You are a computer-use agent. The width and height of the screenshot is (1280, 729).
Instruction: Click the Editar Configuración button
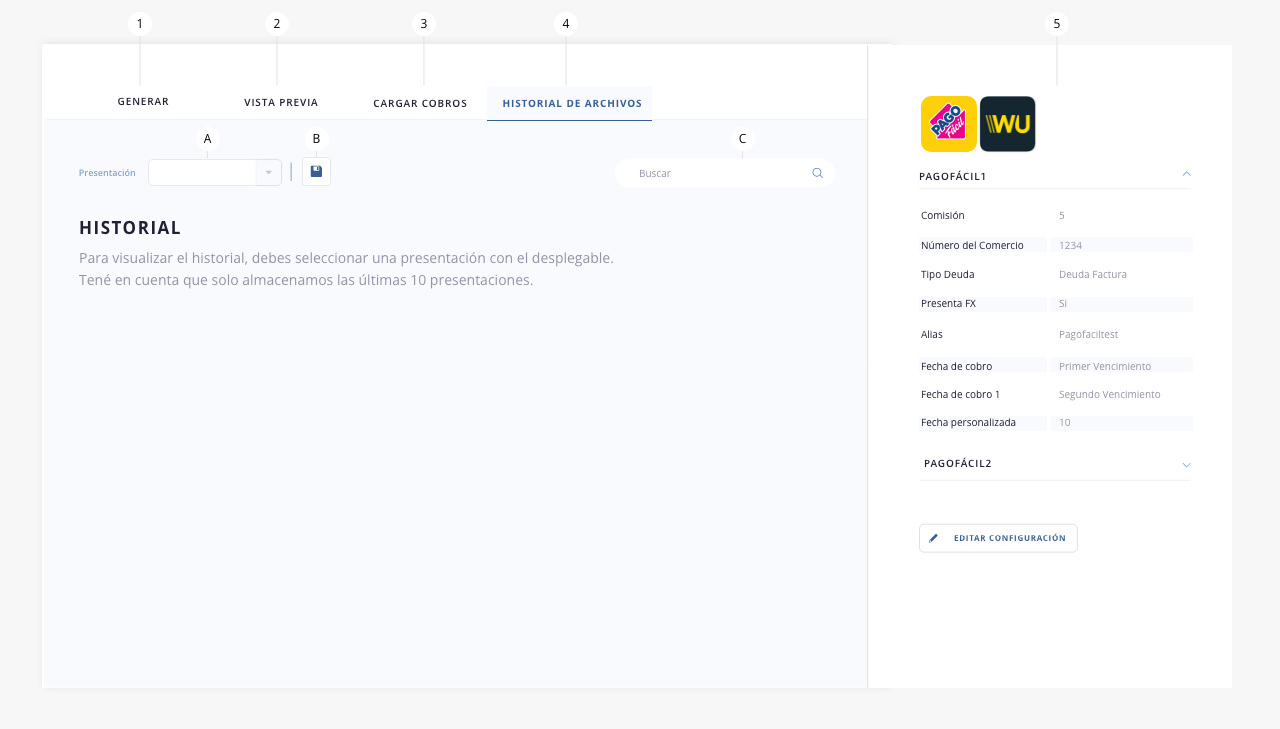998,538
